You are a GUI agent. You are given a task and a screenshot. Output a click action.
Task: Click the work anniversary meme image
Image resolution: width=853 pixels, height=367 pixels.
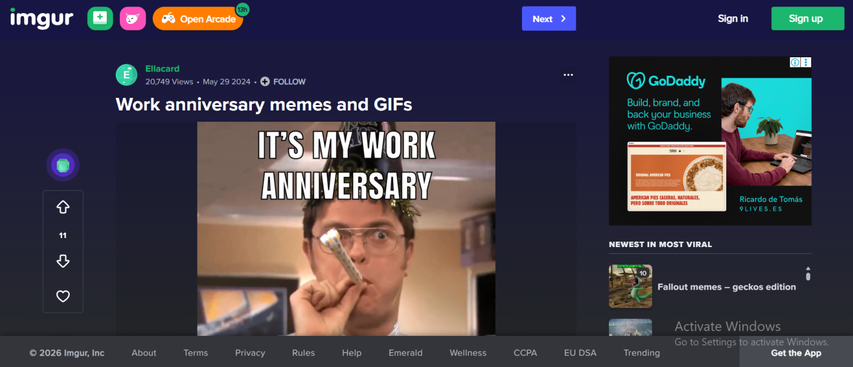346,228
